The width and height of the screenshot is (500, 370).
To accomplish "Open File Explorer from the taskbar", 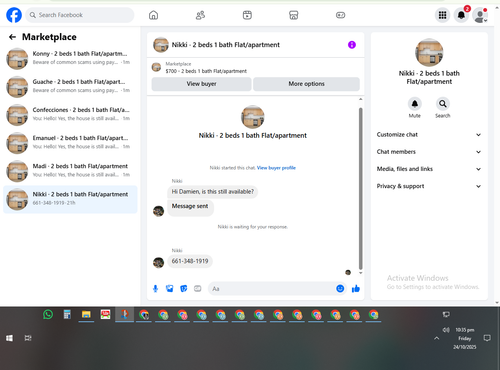I will click(86, 314).
